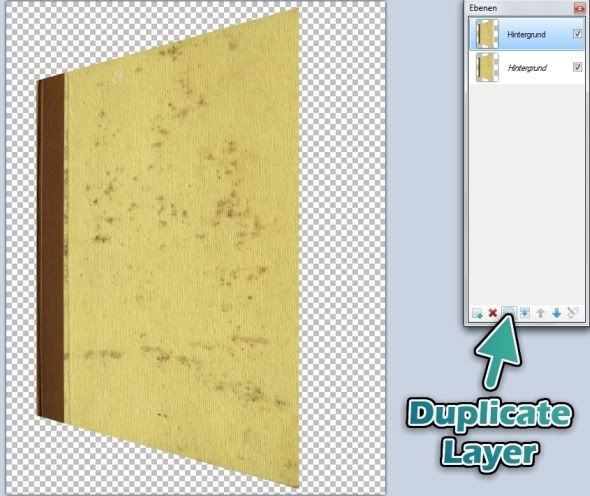Select the top Hintergrund layer thumbnail
The width and height of the screenshot is (590, 496).
click(x=487, y=34)
